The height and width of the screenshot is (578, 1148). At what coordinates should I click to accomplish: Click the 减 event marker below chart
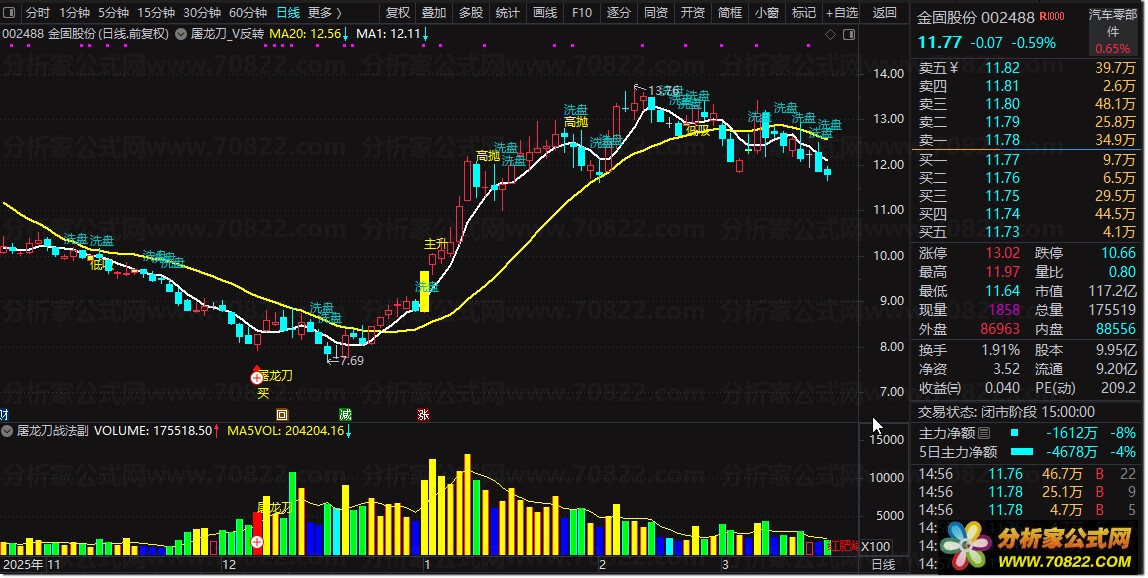tap(346, 415)
